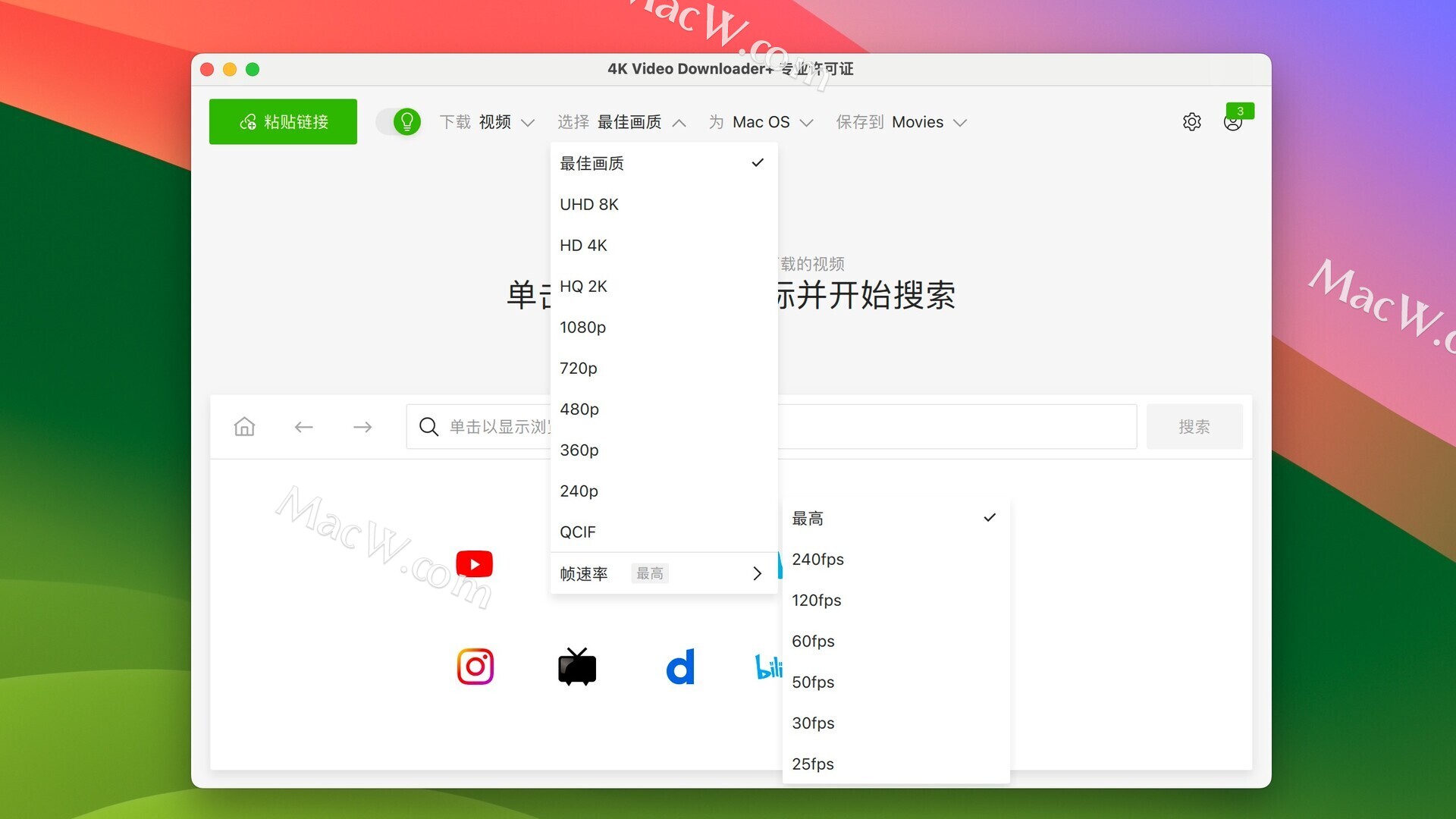Click the 搜索 search button

[x=1194, y=426]
